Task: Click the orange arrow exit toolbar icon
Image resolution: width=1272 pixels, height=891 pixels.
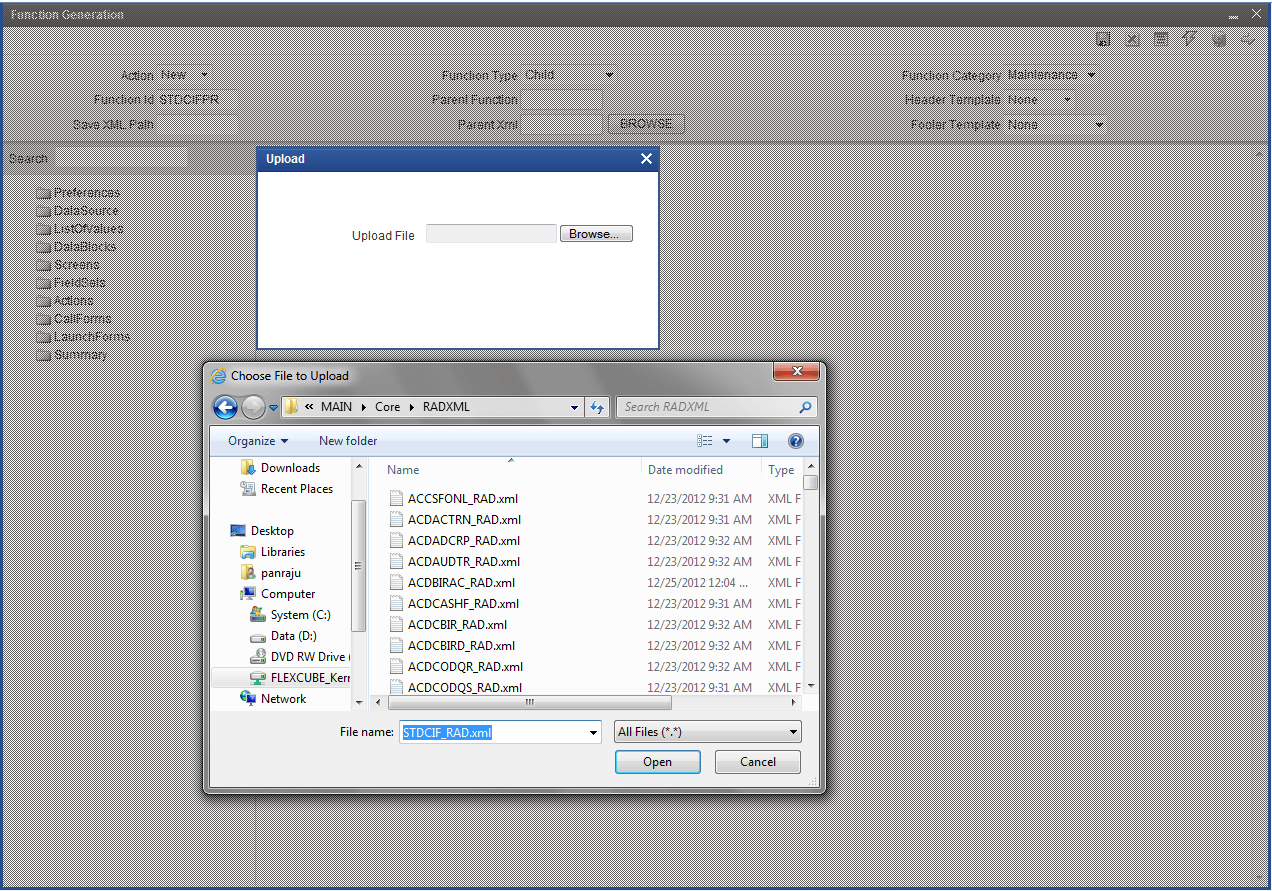Action: (x=1247, y=40)
